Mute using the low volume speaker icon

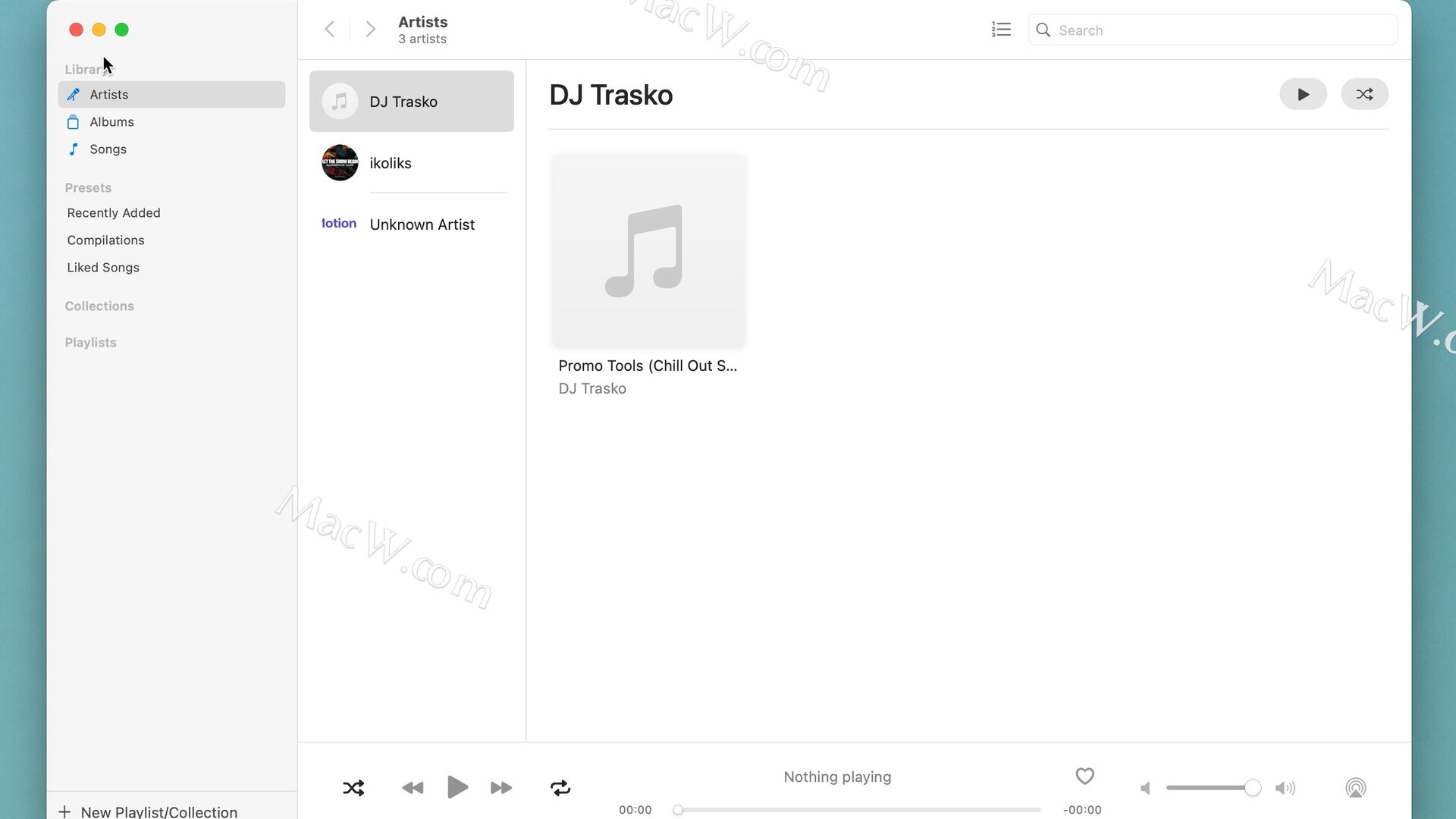click(x=1146, y=789)
